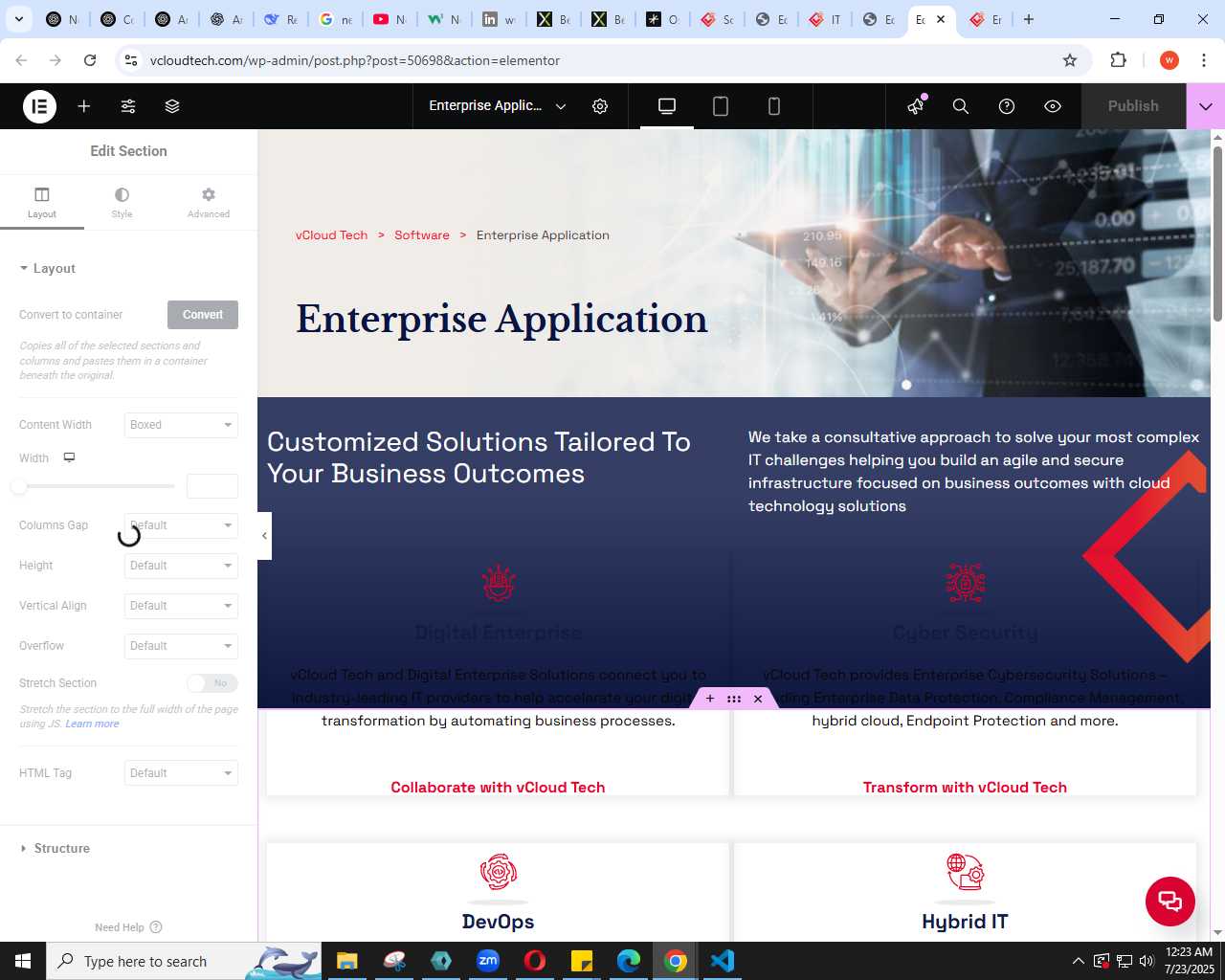Open a new browser tab
This screenshot has height=980, width=1225.
(x=1029, y=19)
